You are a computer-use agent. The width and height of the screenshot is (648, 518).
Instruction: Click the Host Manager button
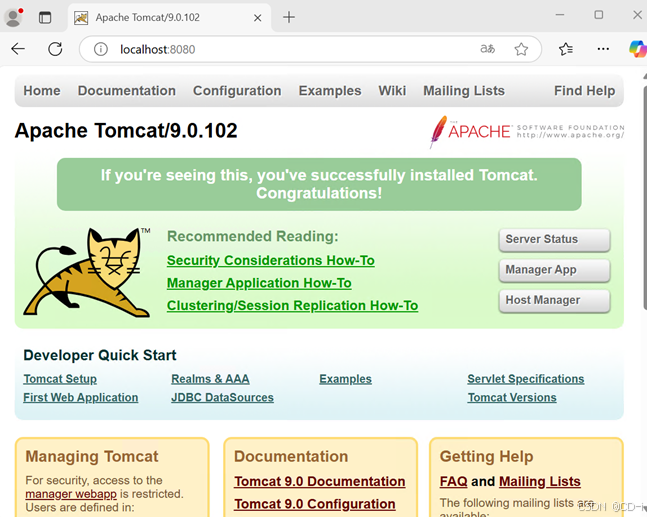(x=554, y=301)
